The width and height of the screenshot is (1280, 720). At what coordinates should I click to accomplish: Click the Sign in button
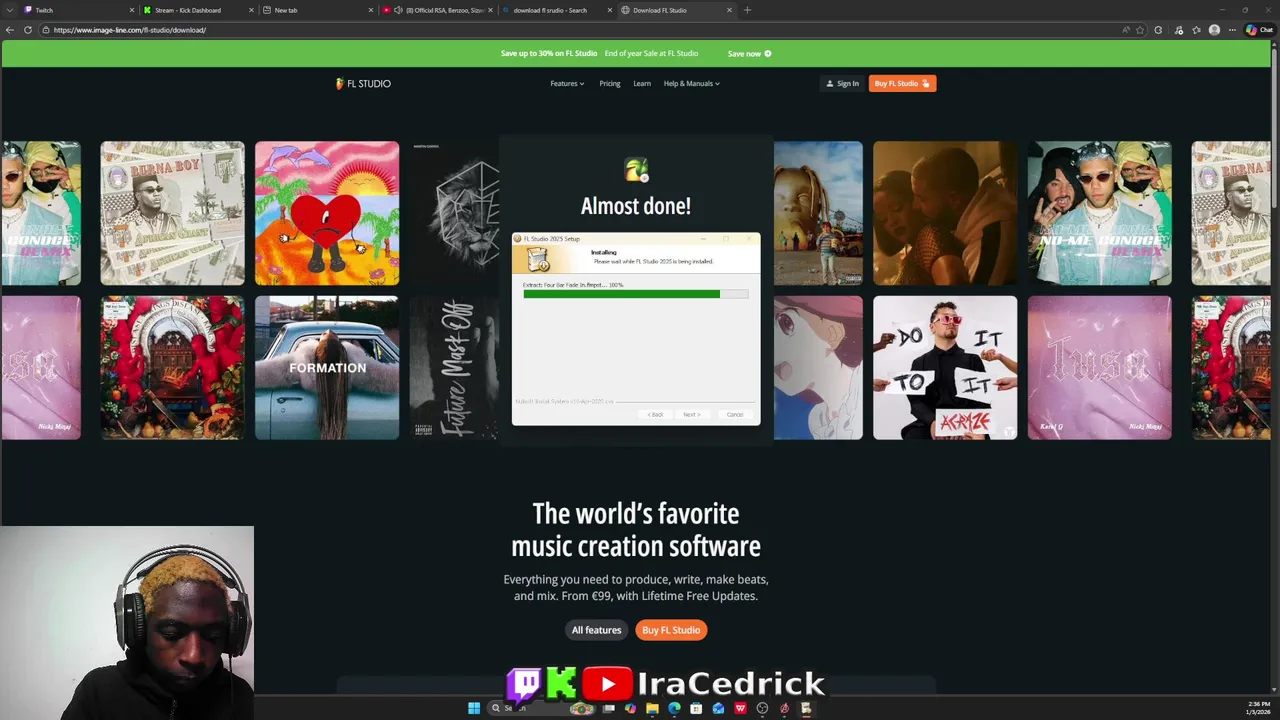[x=843, y=84]
